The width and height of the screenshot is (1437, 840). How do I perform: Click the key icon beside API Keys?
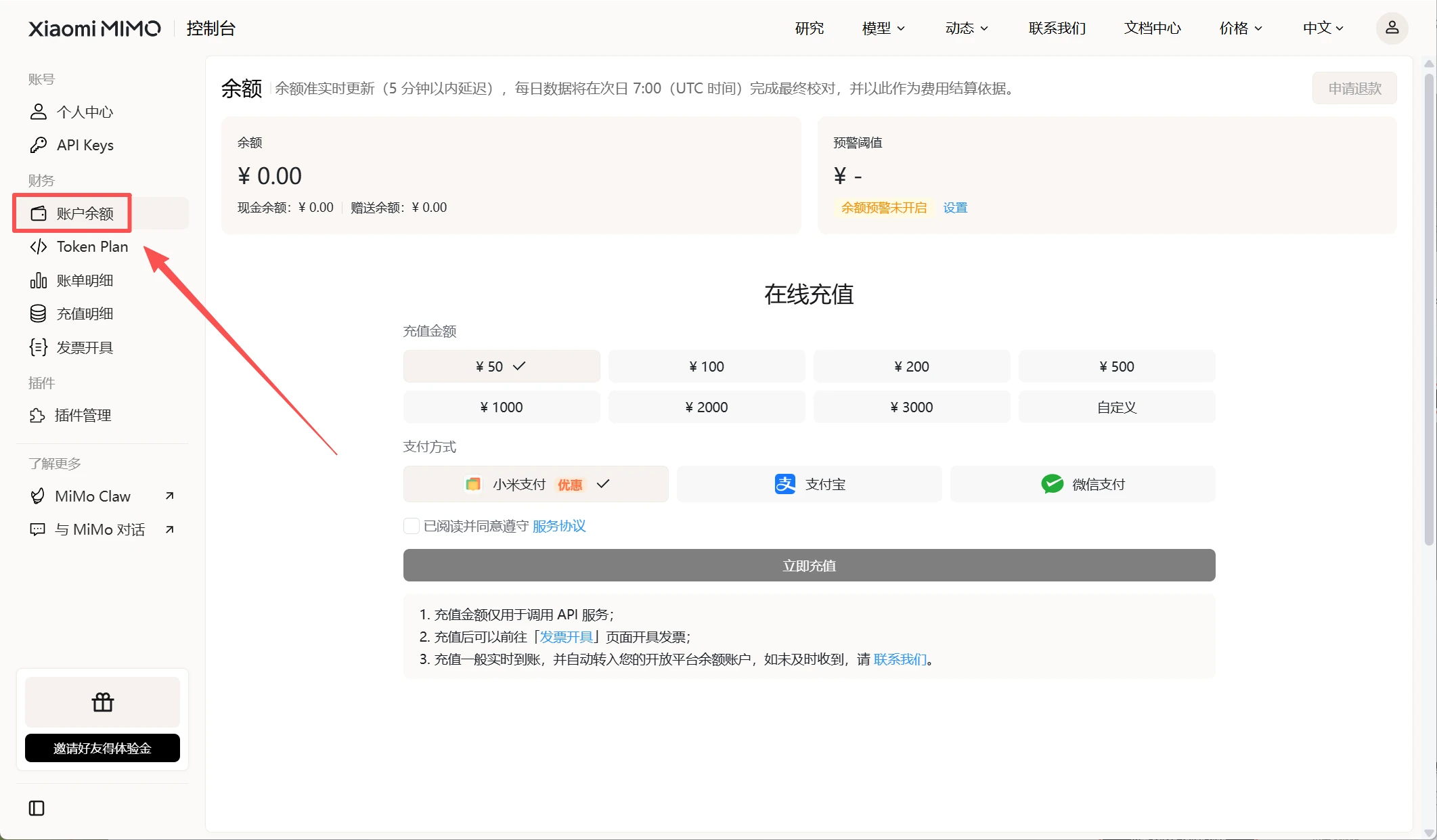click(x=39, y=145)
